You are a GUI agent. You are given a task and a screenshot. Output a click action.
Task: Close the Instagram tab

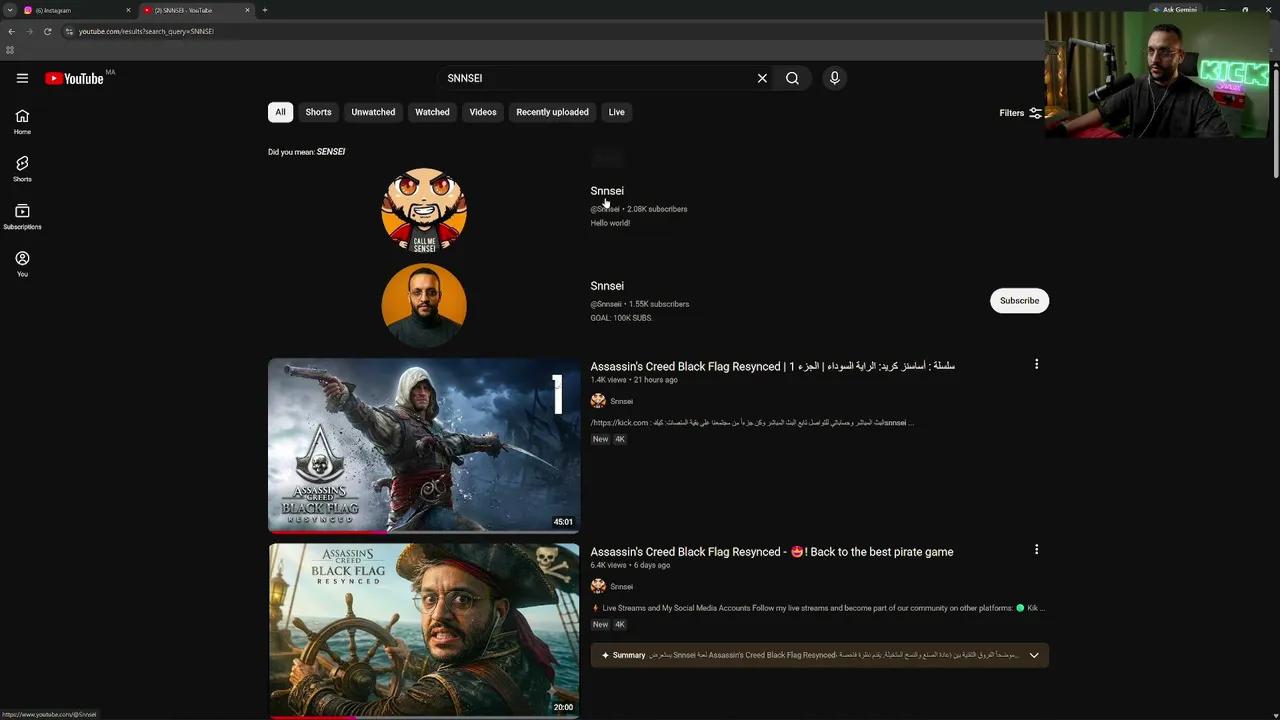point(128,10)
